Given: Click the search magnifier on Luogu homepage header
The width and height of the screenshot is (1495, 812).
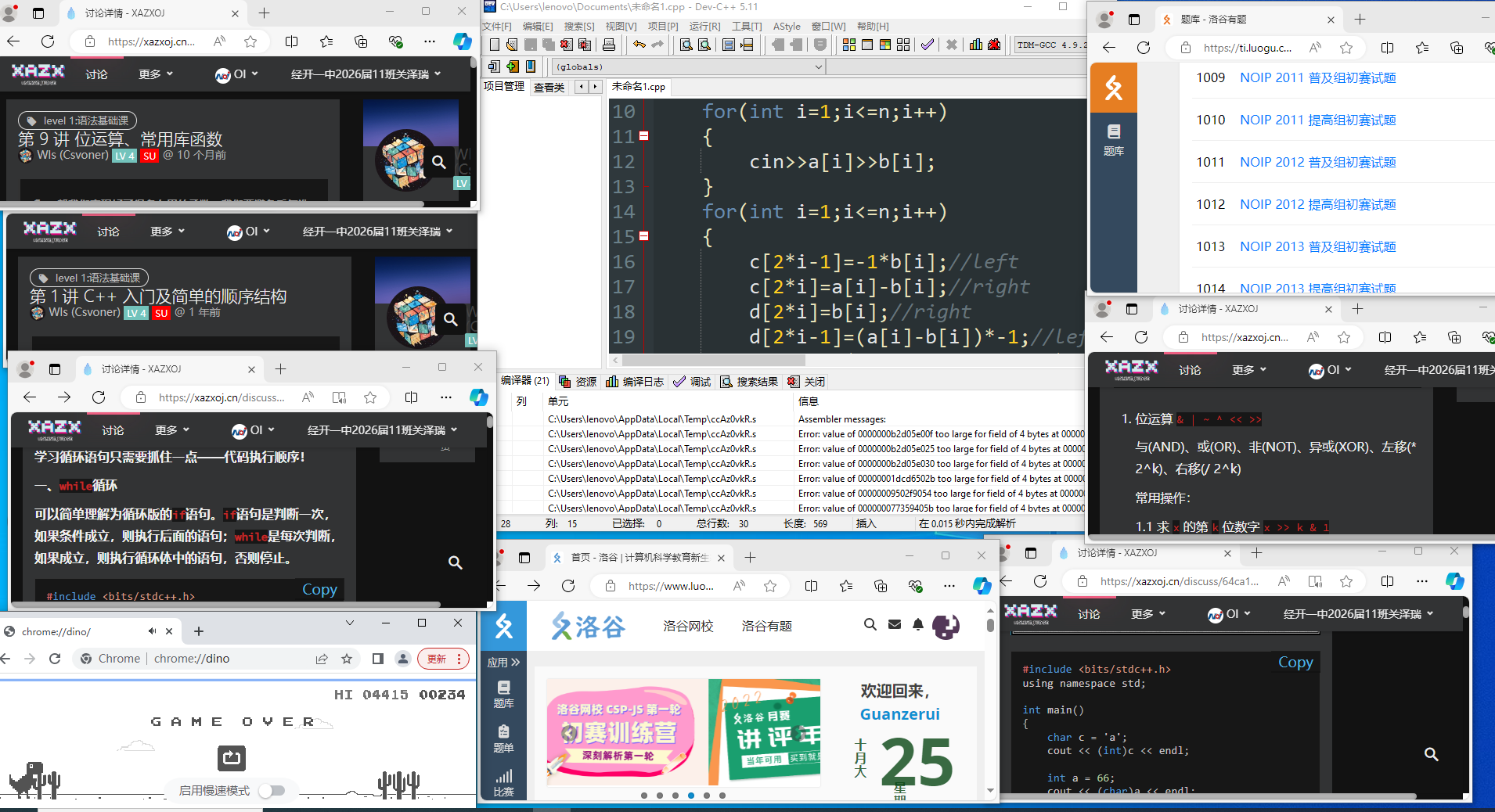Looking at the screenshot, I should pos(870,624).
